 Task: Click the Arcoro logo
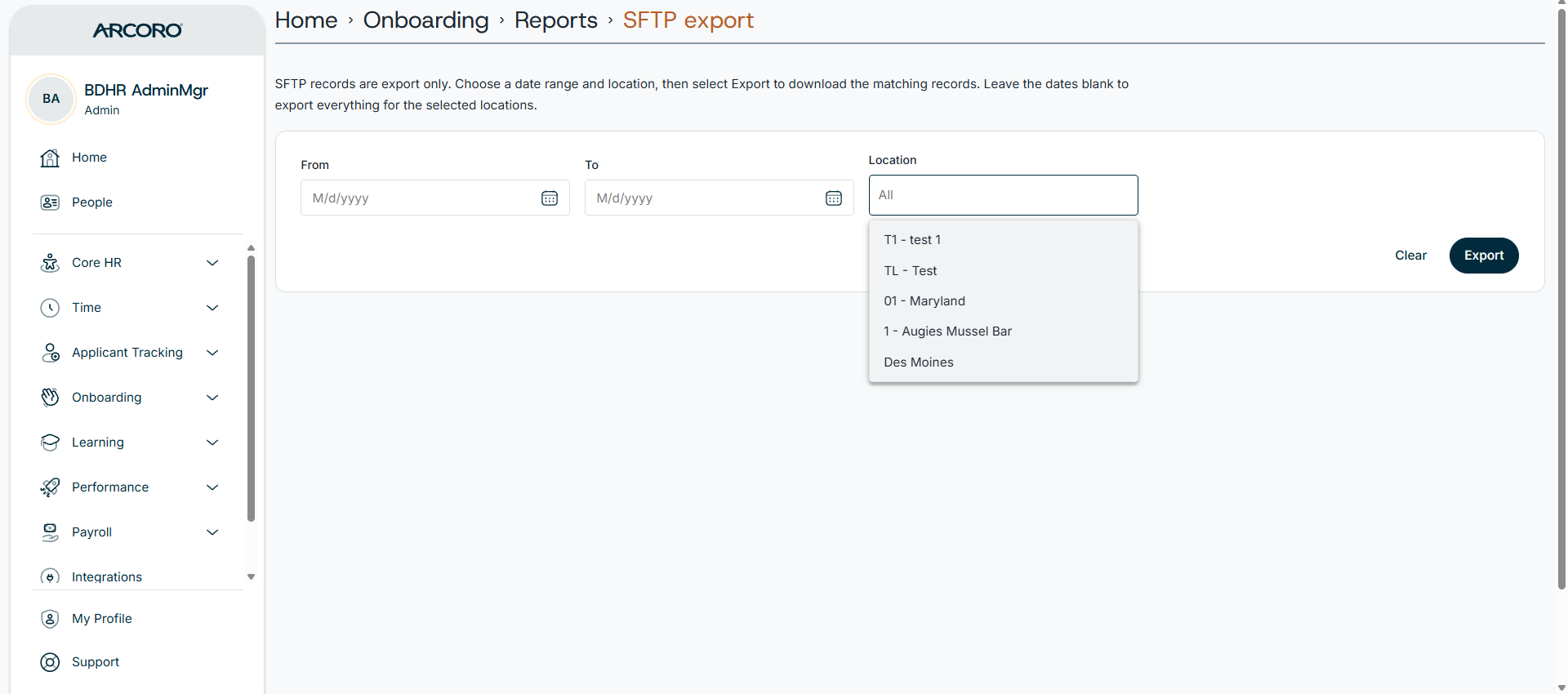[x=137, y=30]
